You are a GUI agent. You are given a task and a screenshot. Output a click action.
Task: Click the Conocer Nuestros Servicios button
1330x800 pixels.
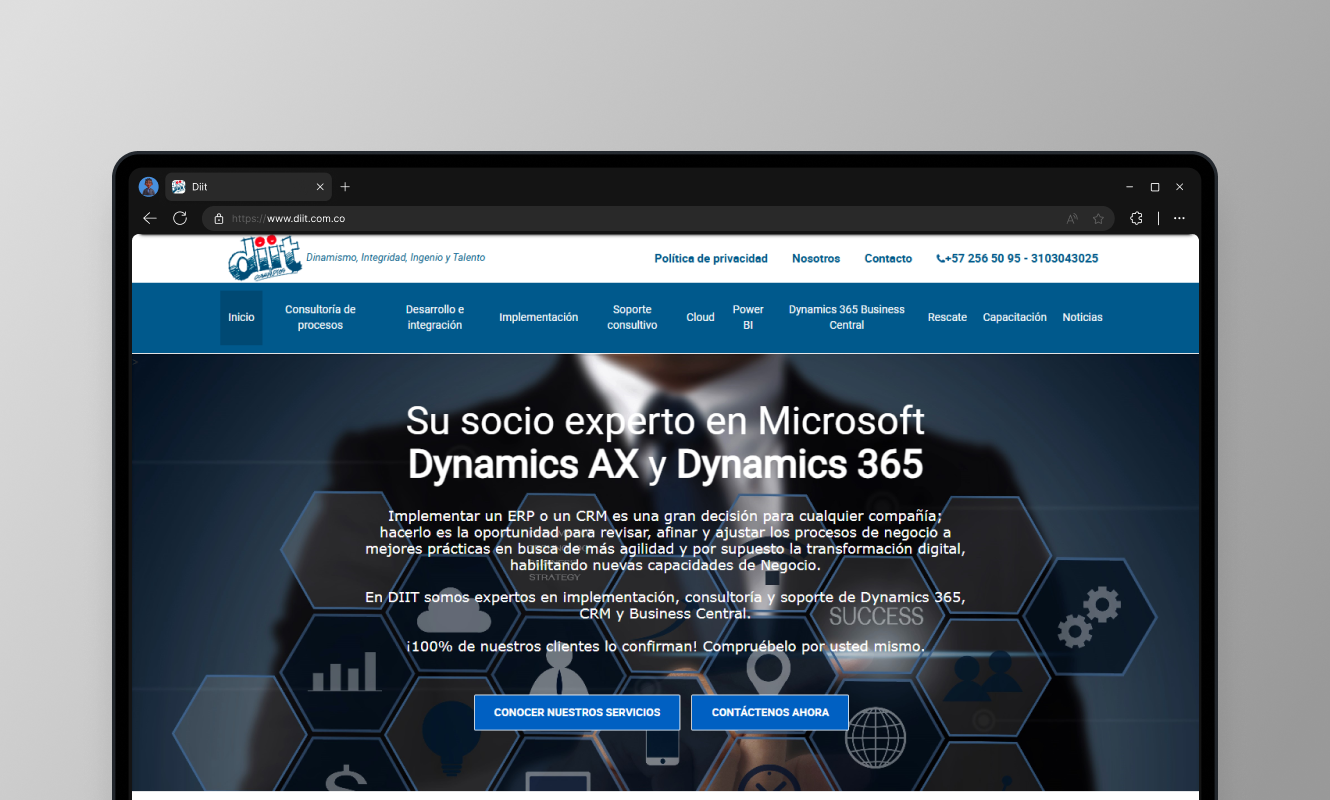pos(577,712)
